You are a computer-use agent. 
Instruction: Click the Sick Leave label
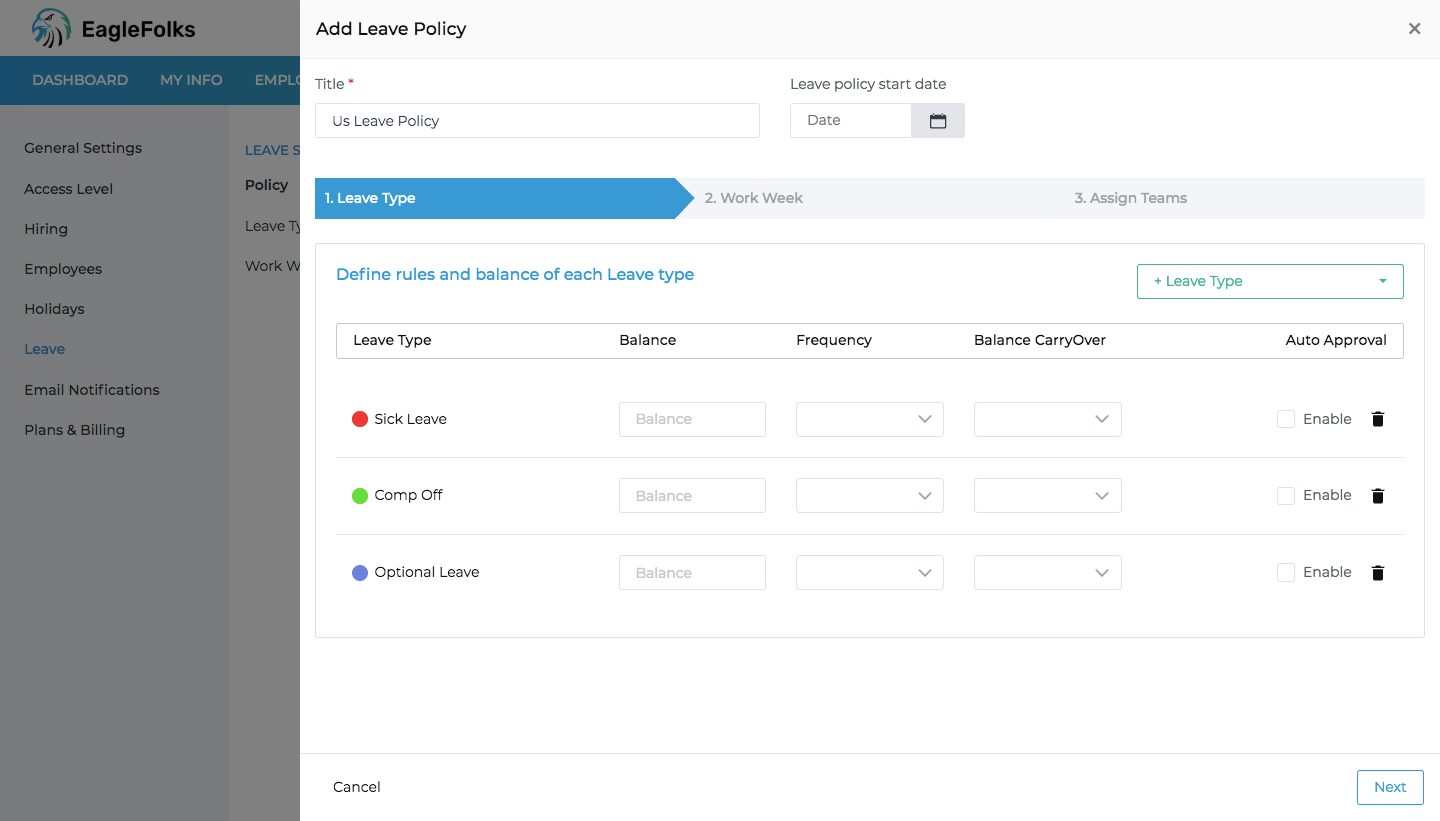[x=410, y=419]
